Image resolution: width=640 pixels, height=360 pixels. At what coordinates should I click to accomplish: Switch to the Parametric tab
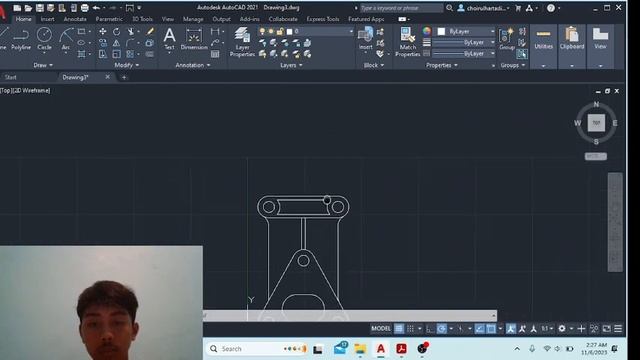pos(109,19)
